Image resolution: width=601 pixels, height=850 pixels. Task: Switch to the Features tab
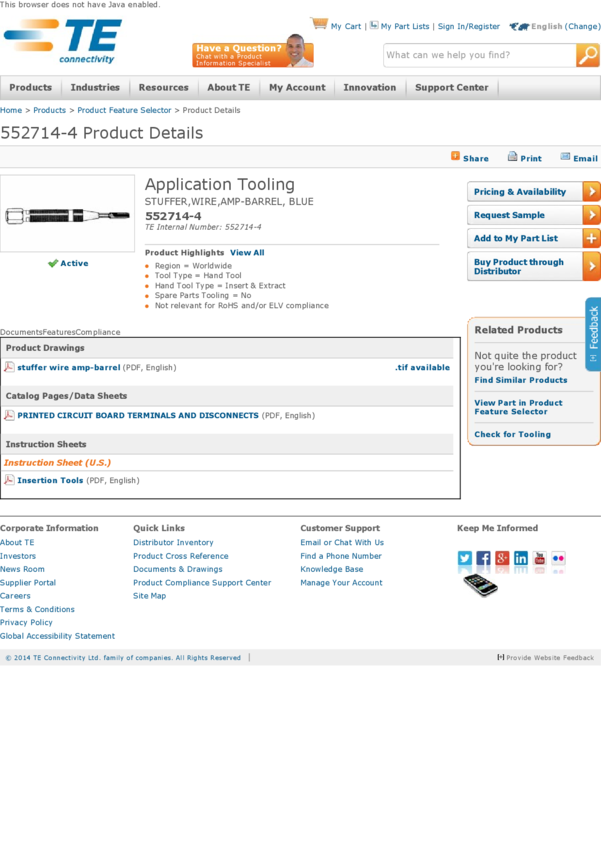coord(59,332)
